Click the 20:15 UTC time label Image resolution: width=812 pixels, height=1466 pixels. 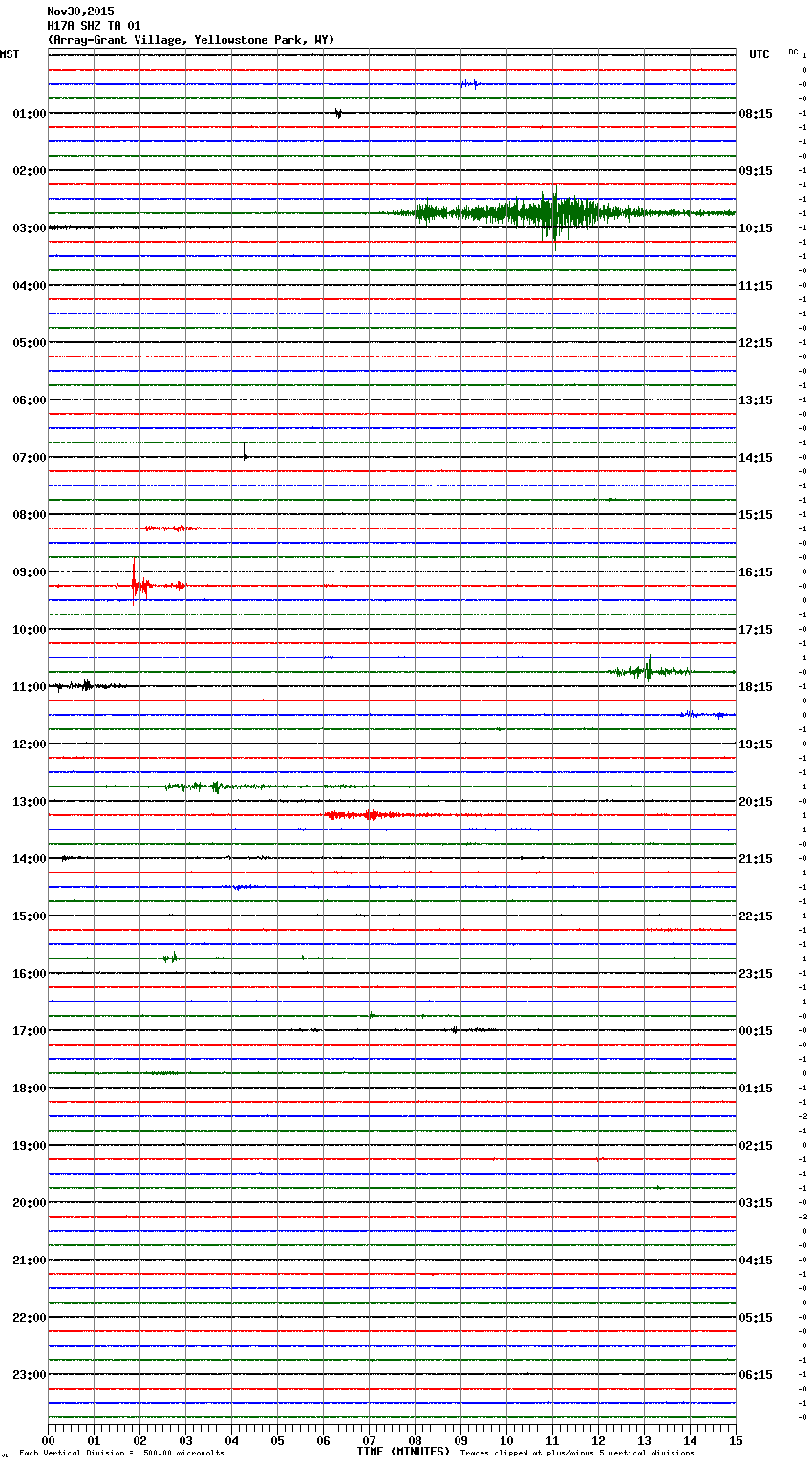click(756, 802)
